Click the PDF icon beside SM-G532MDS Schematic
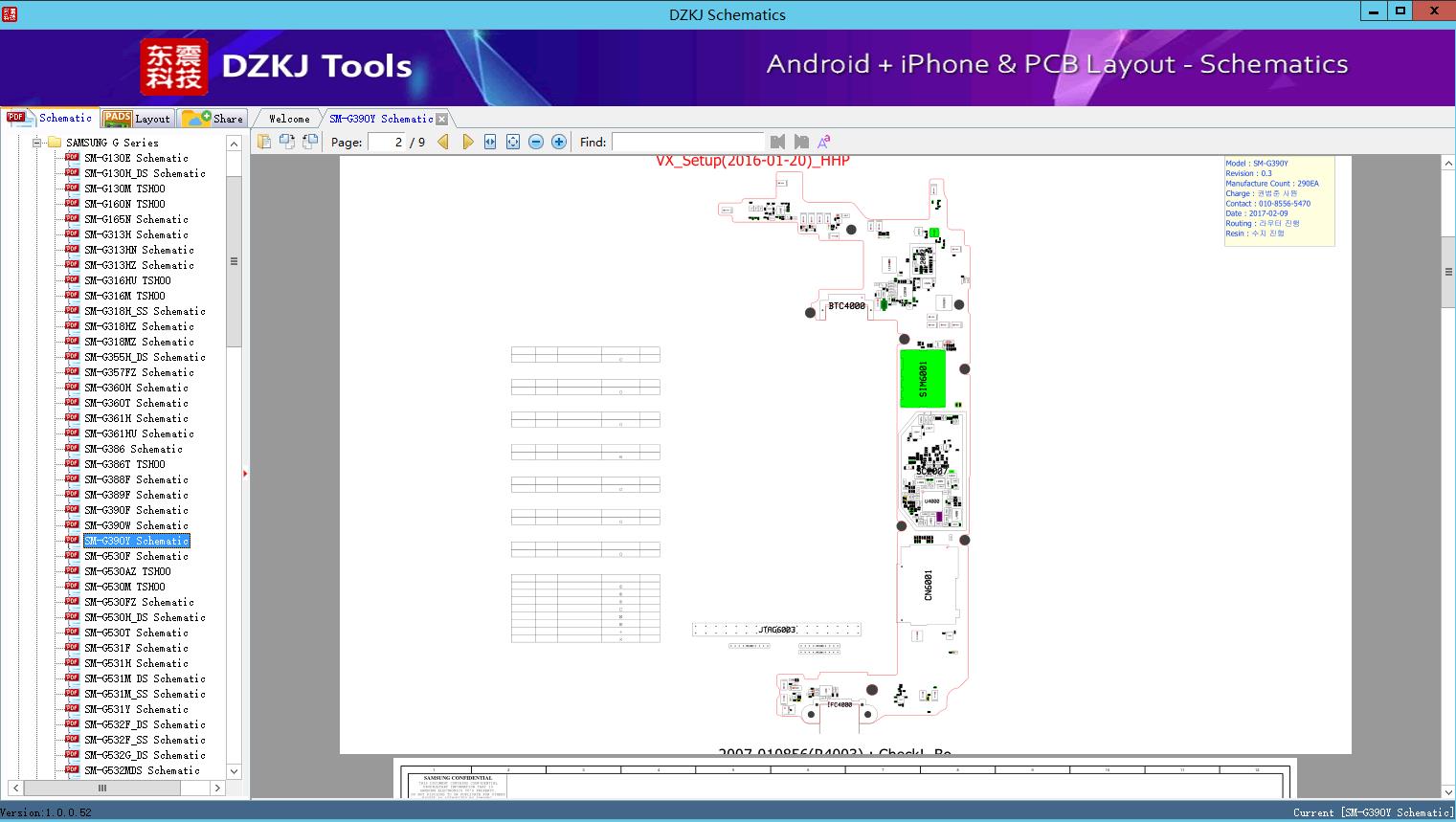Viewport: 1456px width, 822px height. [72, 770]
